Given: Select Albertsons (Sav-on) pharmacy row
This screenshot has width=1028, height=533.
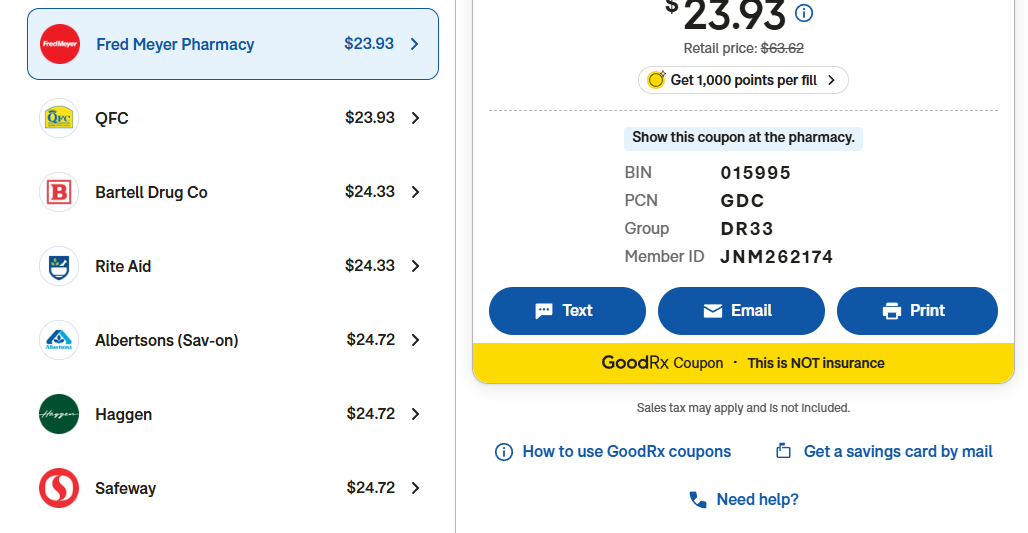Looking at the screenshot, I should pyautogui.click(x=233, y=340).
